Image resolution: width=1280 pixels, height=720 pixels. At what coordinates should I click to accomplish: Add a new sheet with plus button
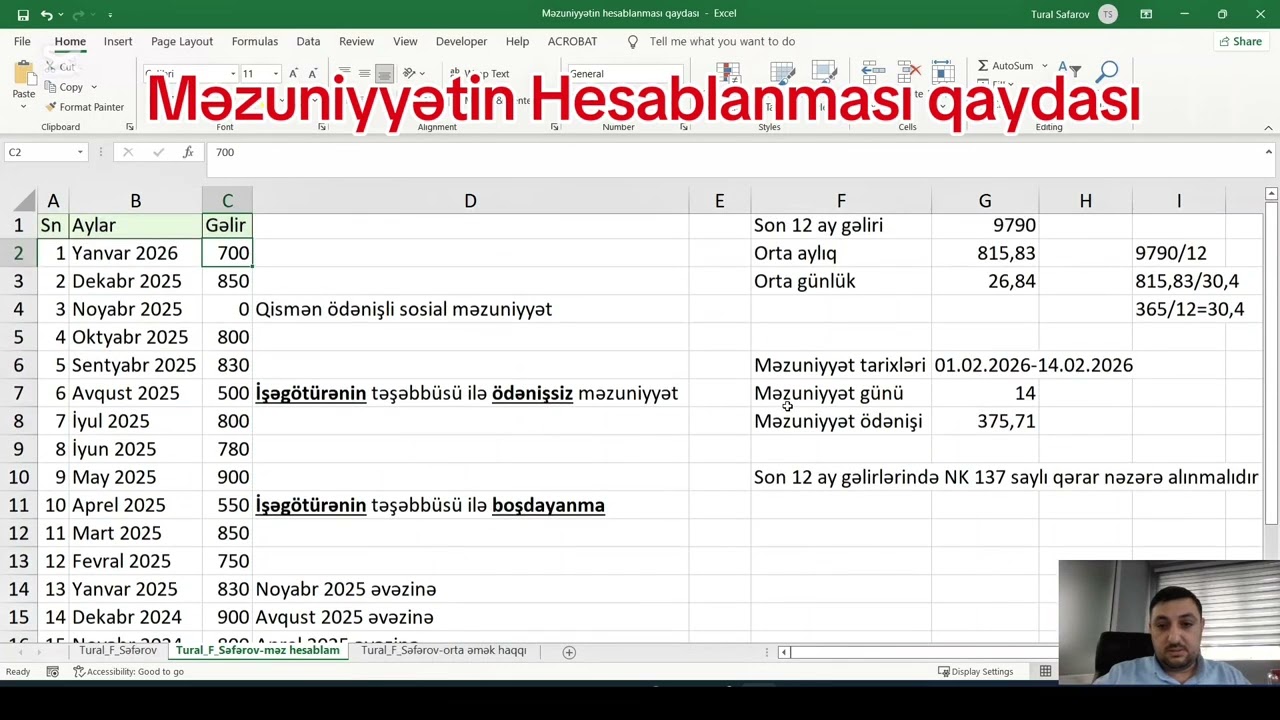(x=569, y=652)
